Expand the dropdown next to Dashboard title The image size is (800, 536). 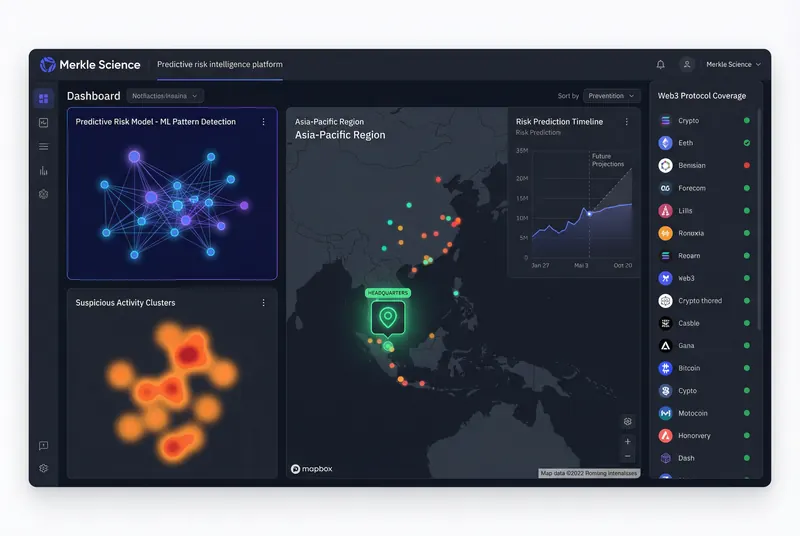[165, 96]
